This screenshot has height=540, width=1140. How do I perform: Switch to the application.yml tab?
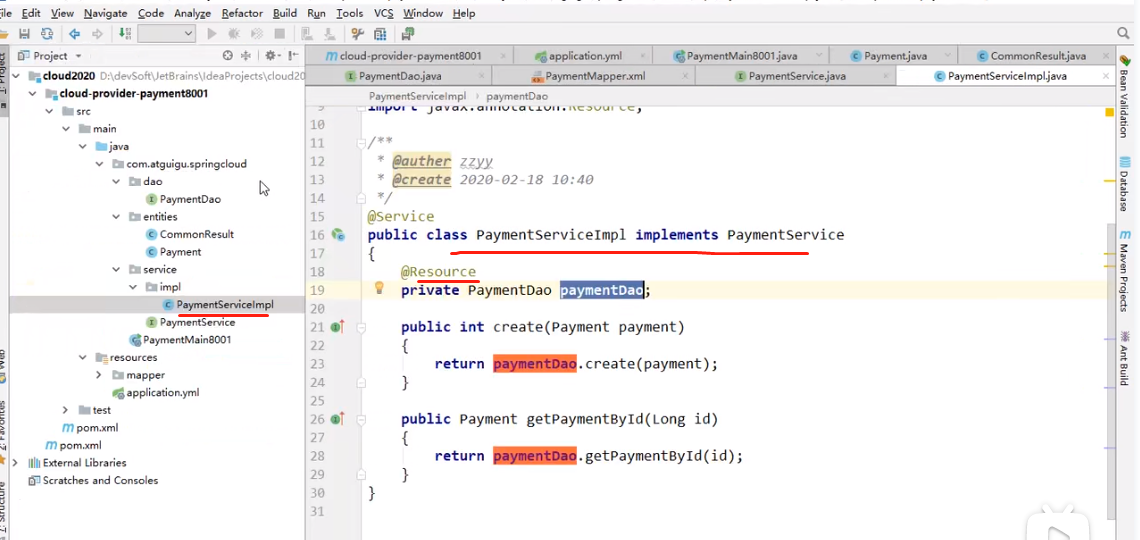pos(585,55)
